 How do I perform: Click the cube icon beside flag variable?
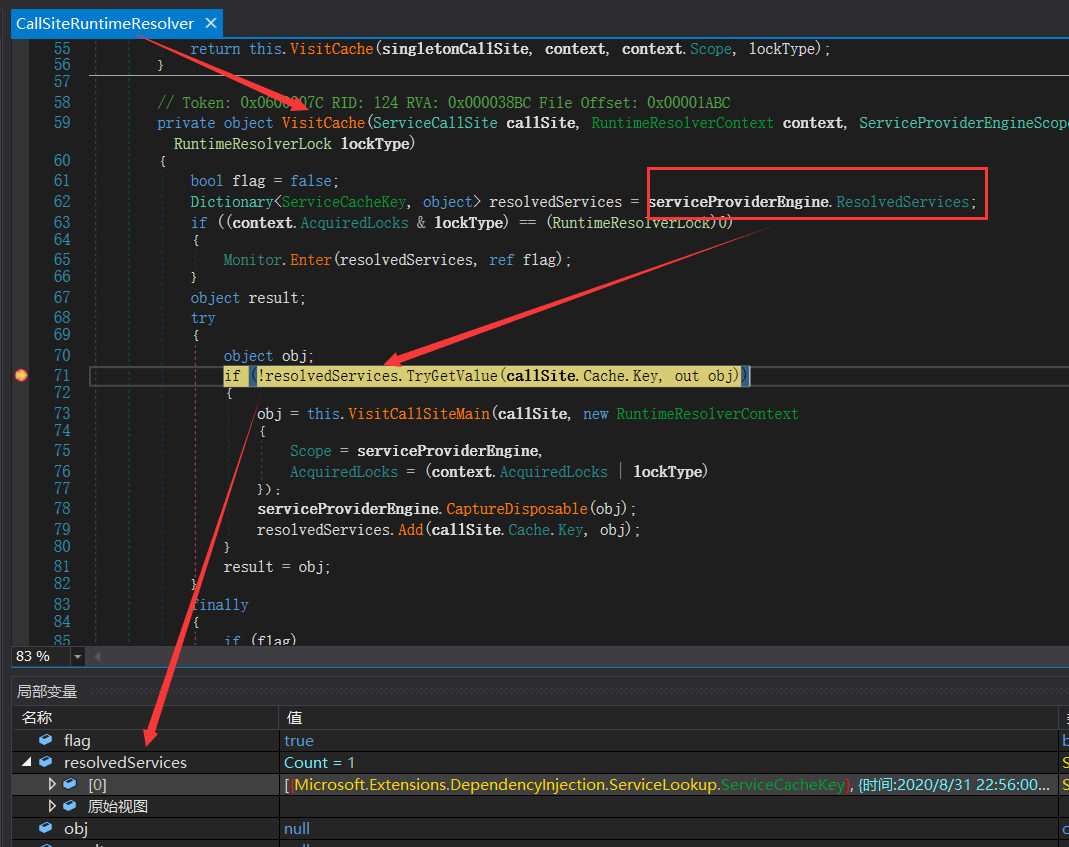point(46,740)
